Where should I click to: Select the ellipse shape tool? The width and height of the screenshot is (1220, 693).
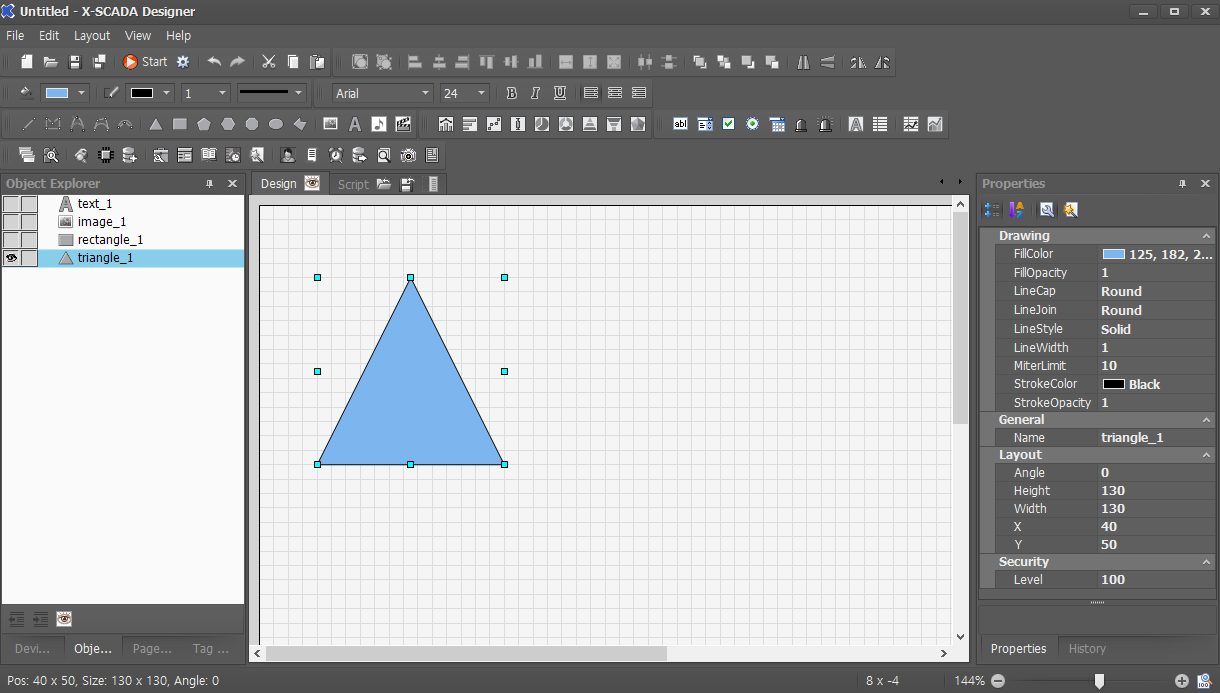276,124
